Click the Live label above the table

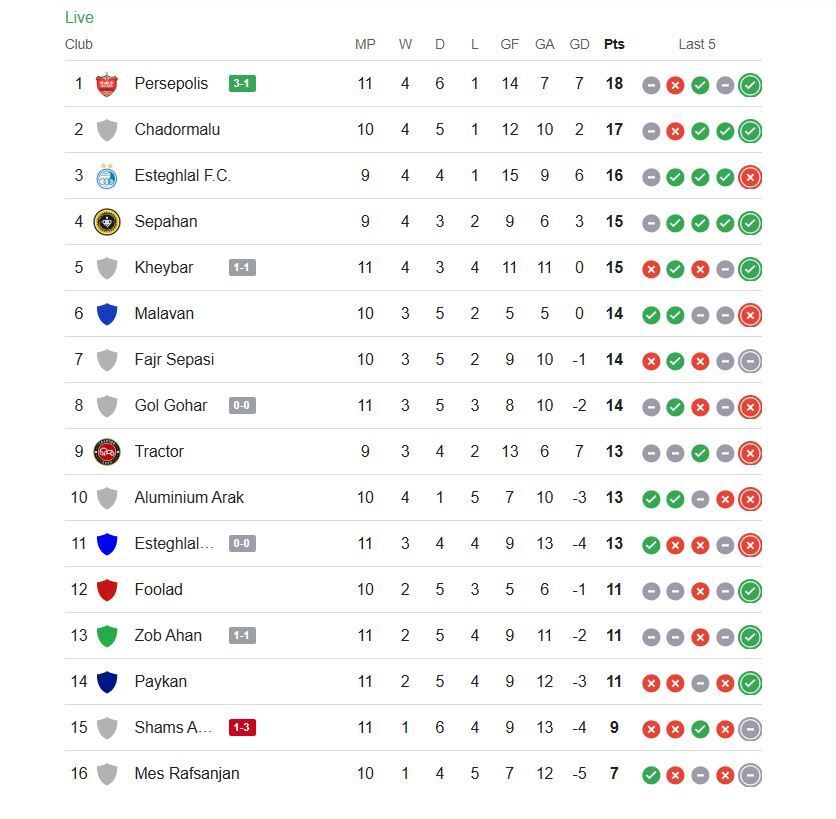click(77, 17)
